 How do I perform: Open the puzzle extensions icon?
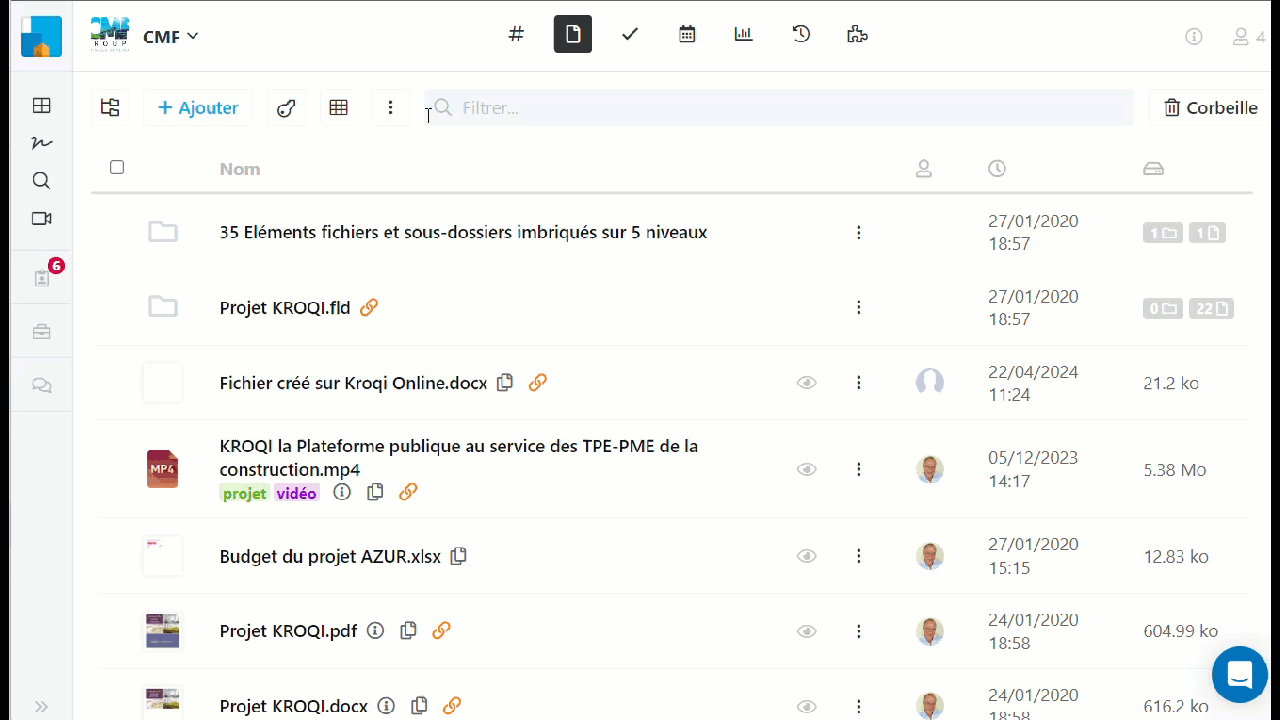[x=857, y=34]
